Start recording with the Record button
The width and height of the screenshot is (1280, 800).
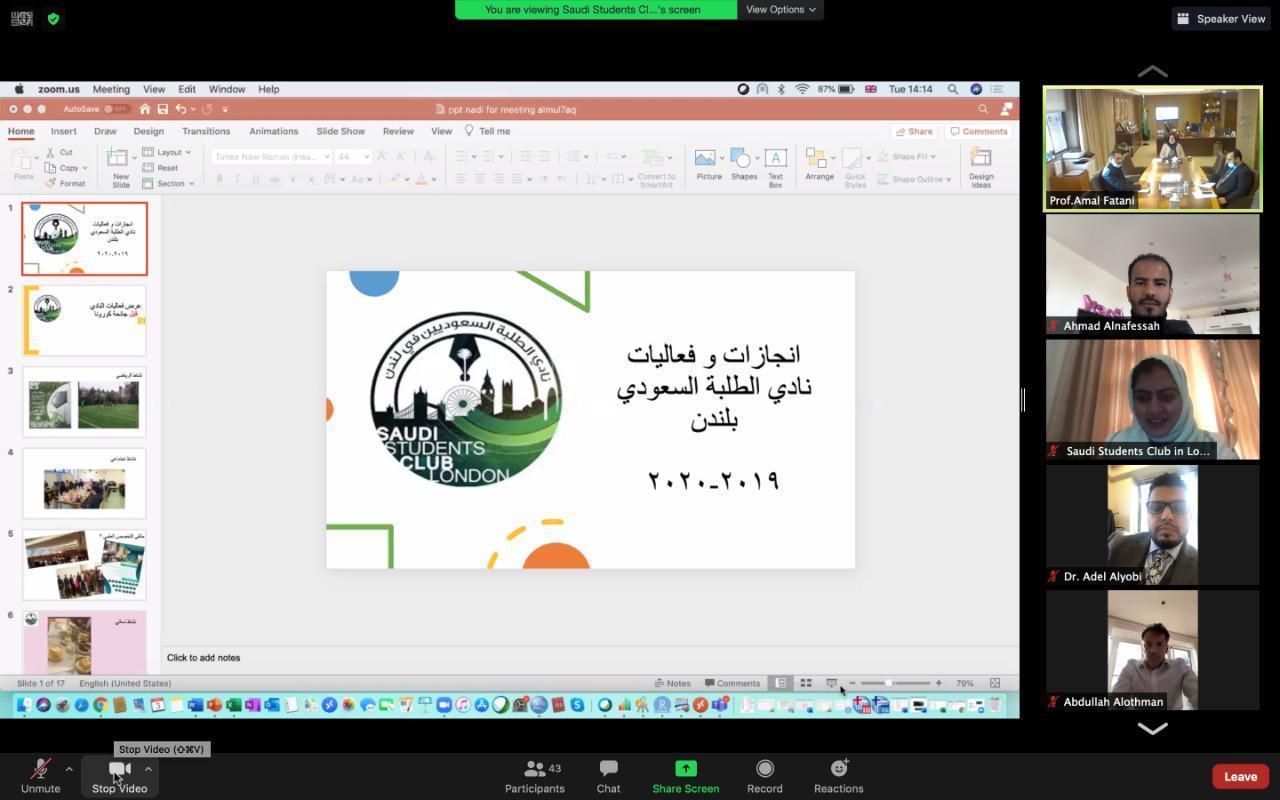pos(765,775)
